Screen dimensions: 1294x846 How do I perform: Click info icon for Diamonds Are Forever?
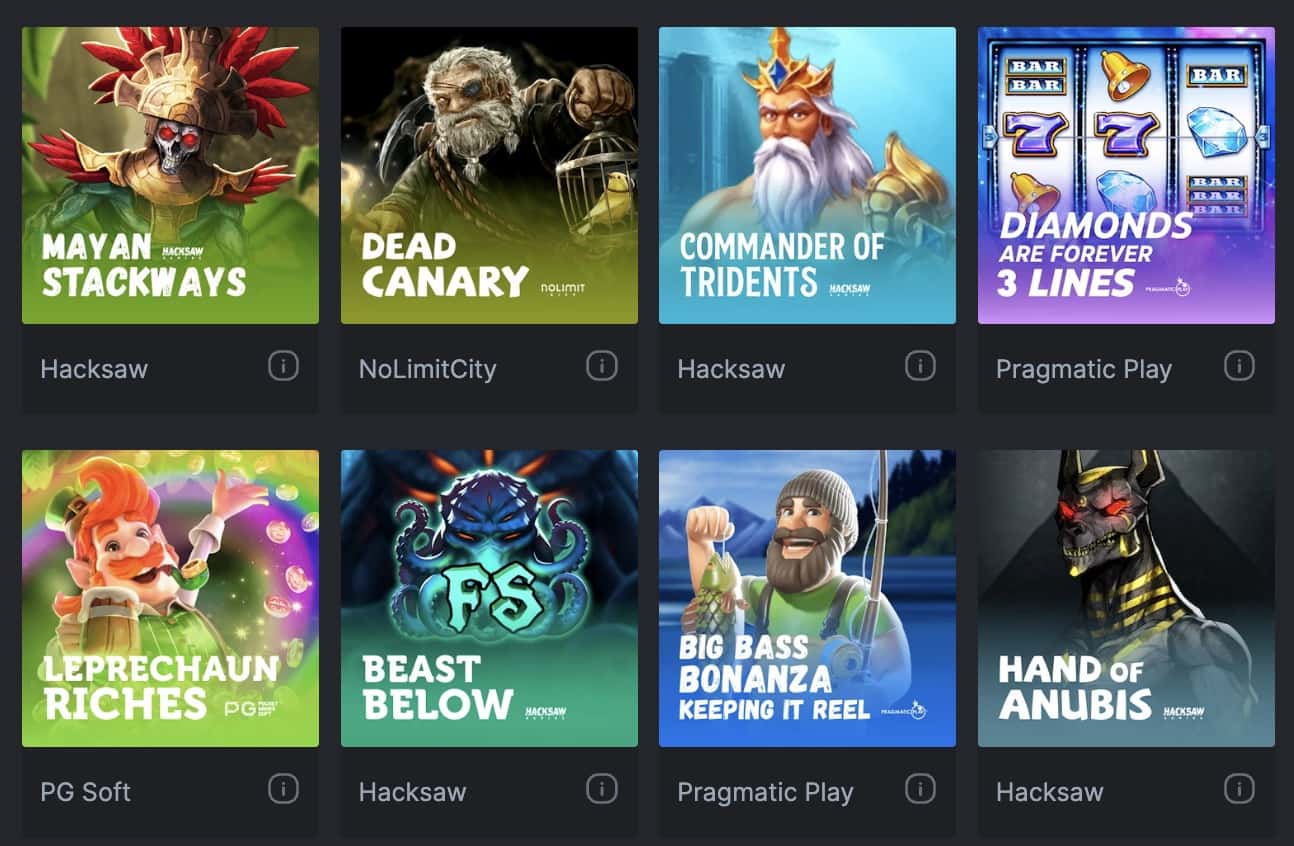(x=1239, y=367)
